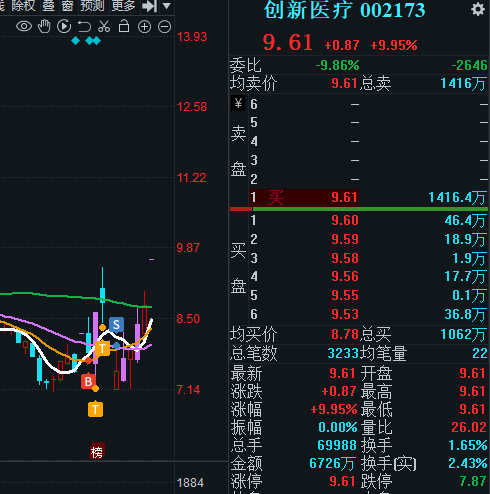Jump to latest with arrow-to-bar icon
The width and height of the screenshot is (490, 494).
[149, 6]
